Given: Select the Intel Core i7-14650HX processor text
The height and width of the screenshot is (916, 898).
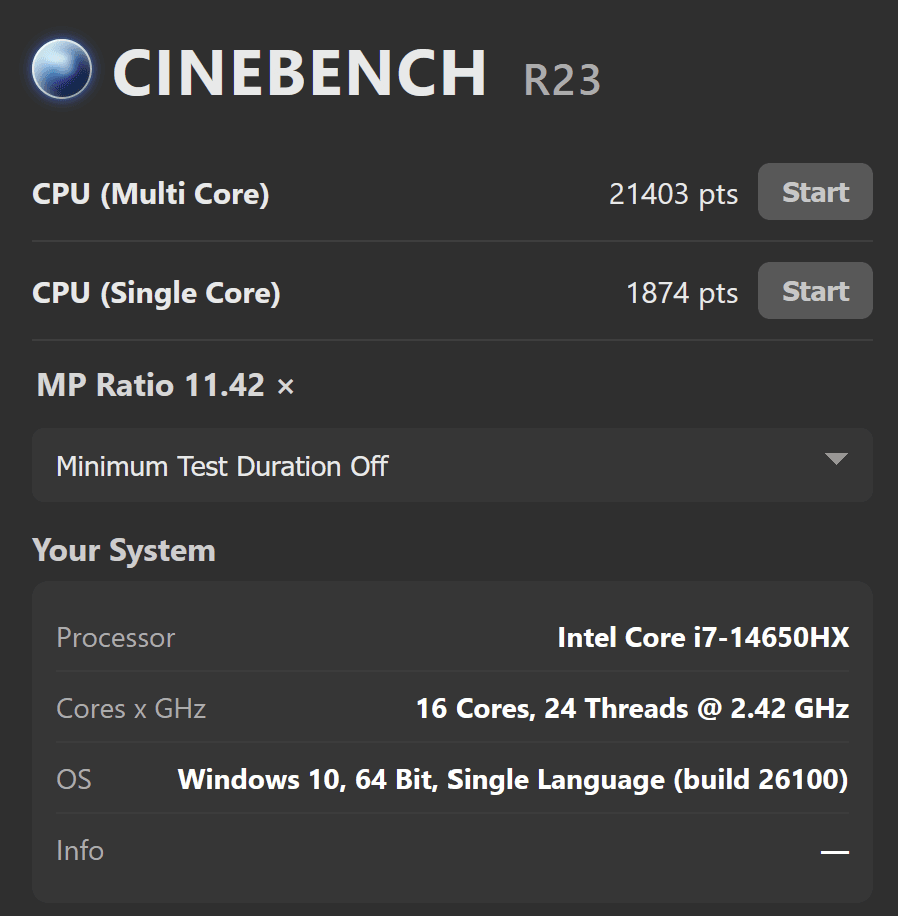Looking at the screenshot, I should point(703,638).
